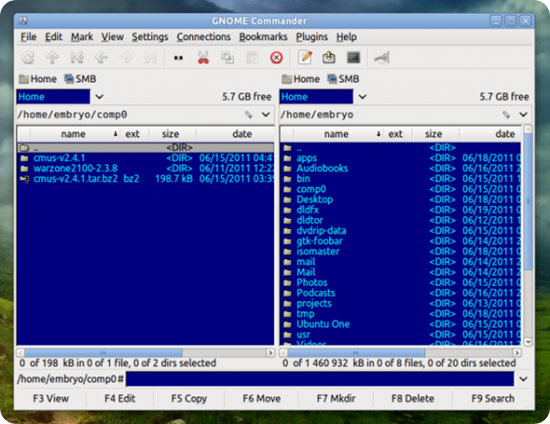Delete with the red circle X icon
Viewport: 550px width, 424px height.
(276, 58)
